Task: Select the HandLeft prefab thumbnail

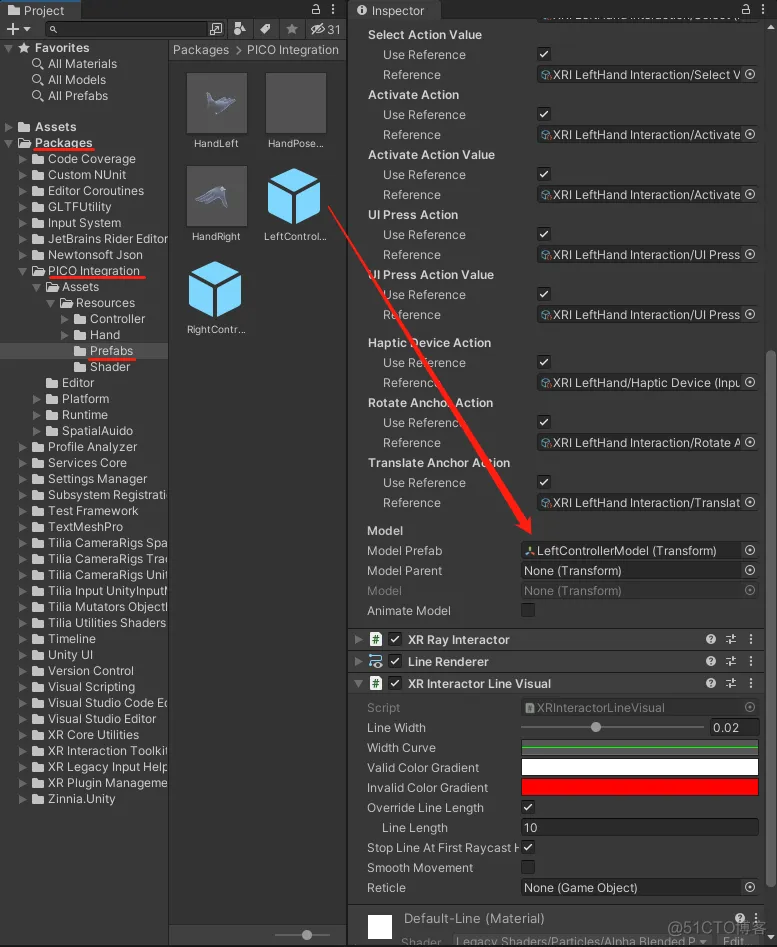Action: click(x=216, y=103)
